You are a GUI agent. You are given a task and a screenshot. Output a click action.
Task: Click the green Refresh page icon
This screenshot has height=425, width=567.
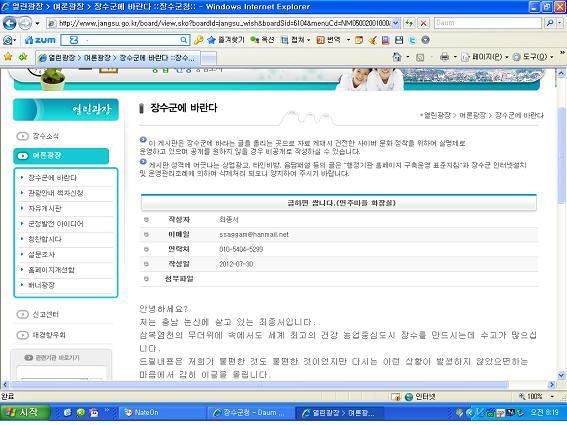(x=409, y=23)
